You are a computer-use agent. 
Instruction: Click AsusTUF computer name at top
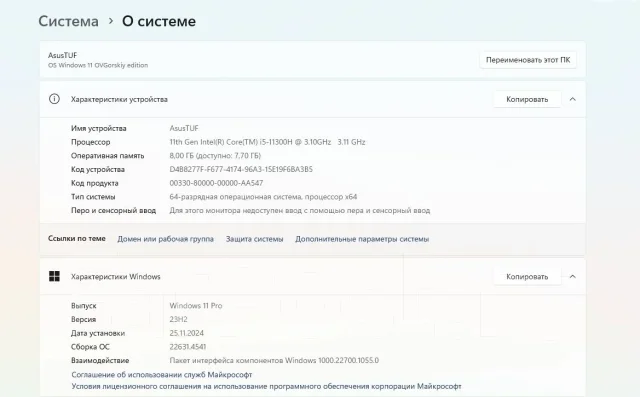tap(62, 55)
